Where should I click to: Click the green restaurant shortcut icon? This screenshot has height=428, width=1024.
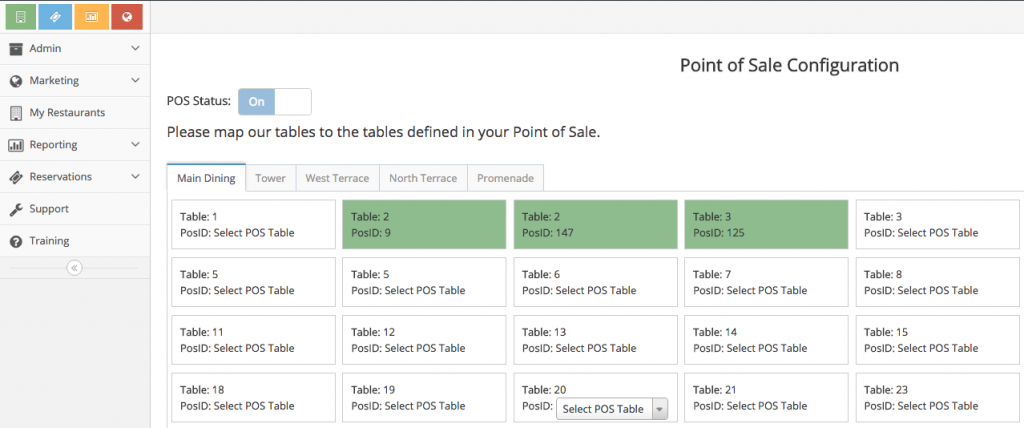22,16
